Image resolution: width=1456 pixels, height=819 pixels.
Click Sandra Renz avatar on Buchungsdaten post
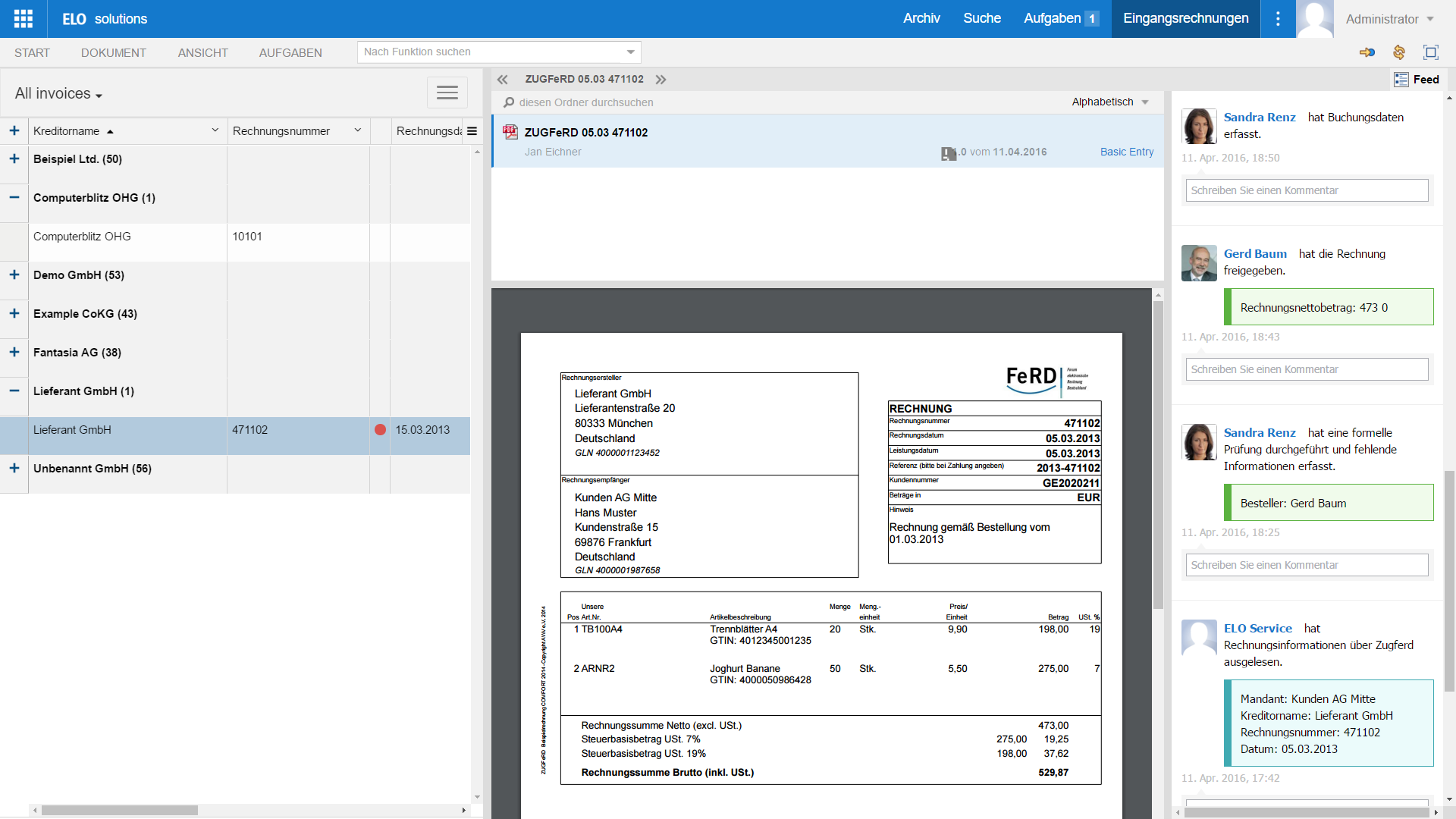pos(1199,126)
